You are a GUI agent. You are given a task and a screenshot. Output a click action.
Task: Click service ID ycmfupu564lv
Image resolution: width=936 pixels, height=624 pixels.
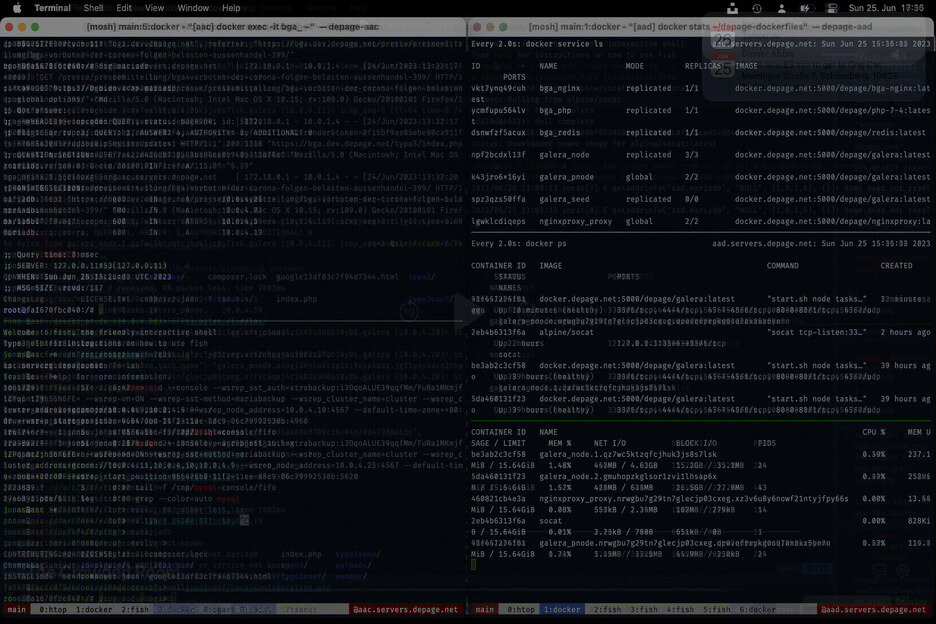[x=498, y=110]
